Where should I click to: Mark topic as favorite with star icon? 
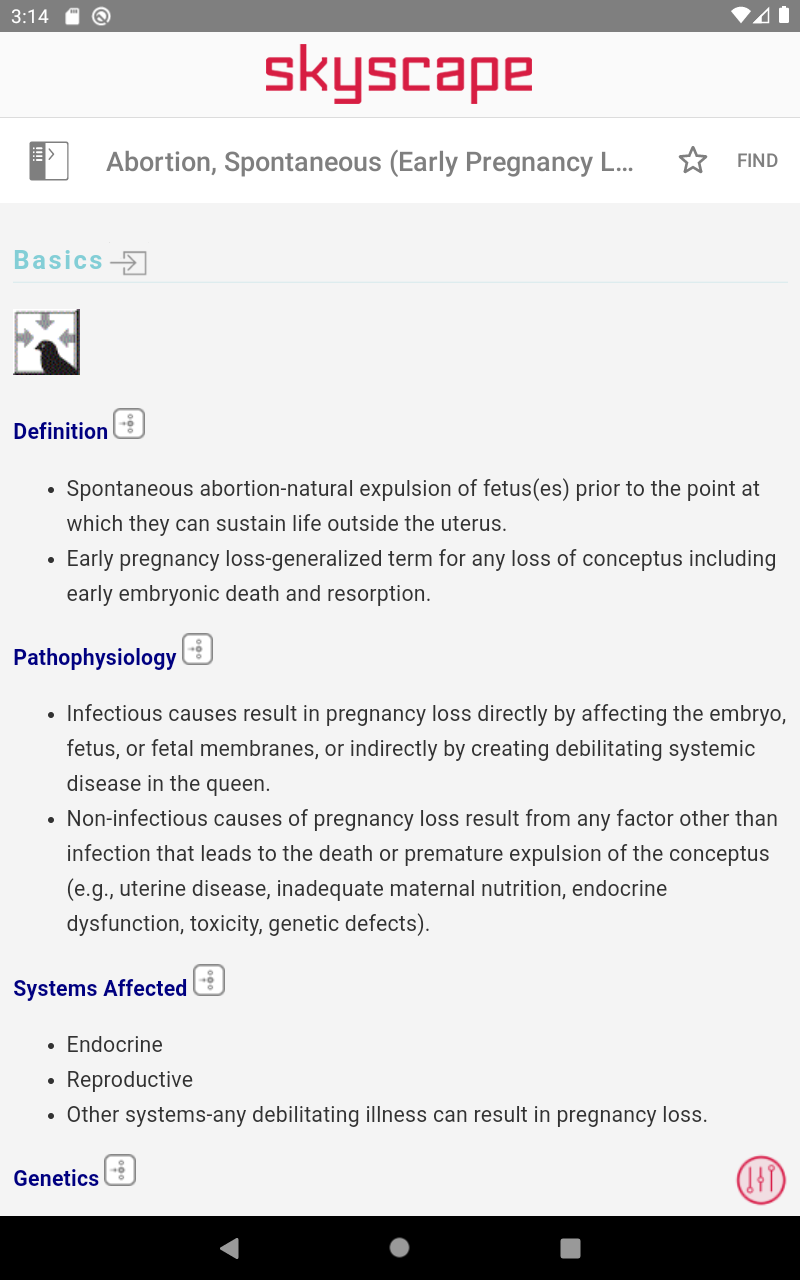click(693, 161)
